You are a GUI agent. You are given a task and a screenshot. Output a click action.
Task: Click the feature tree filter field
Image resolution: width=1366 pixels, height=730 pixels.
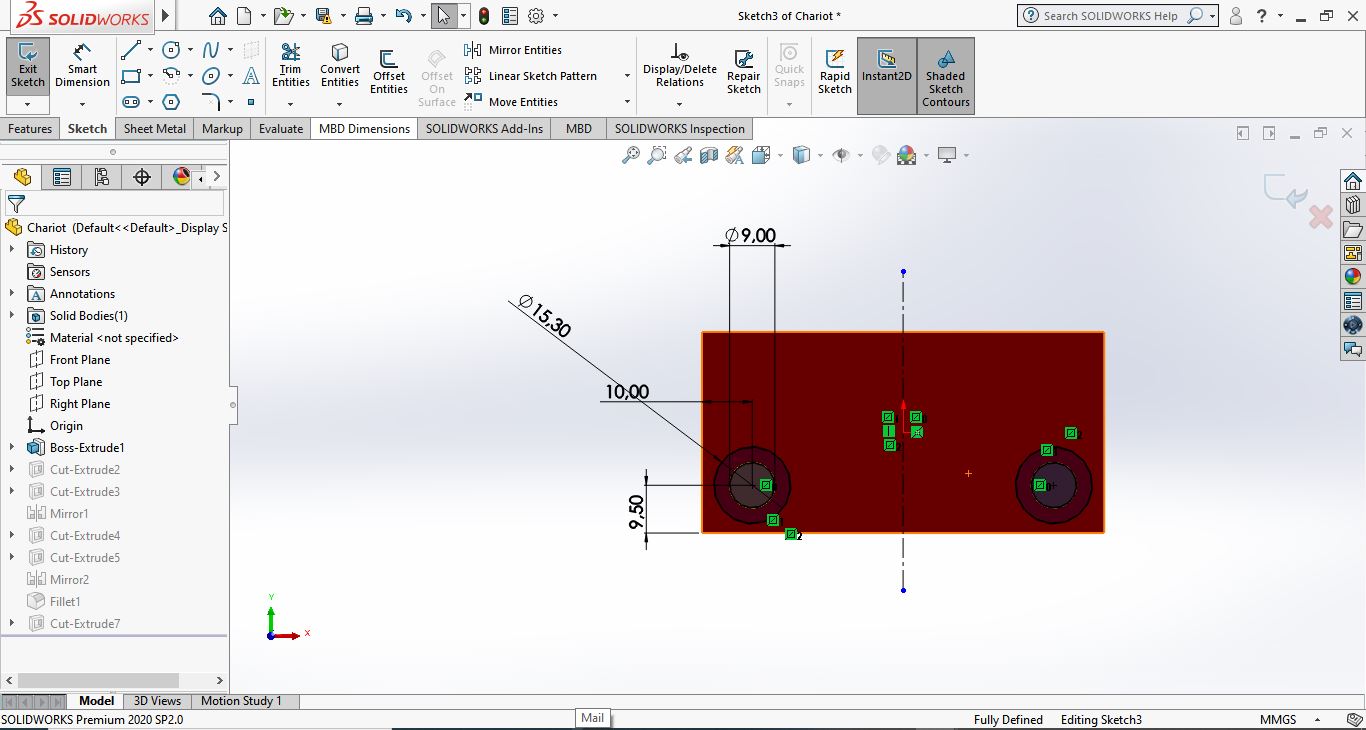click(x=115, y=203)
